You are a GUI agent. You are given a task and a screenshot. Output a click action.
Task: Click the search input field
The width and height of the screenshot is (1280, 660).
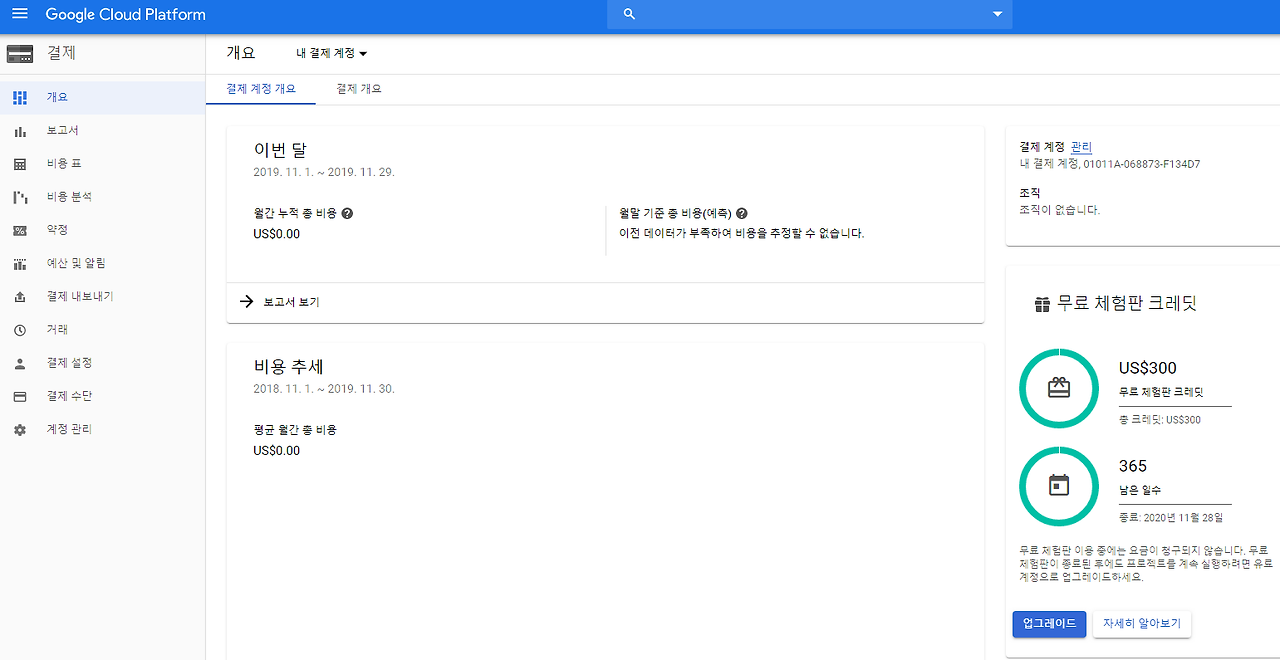coord(810,14)
